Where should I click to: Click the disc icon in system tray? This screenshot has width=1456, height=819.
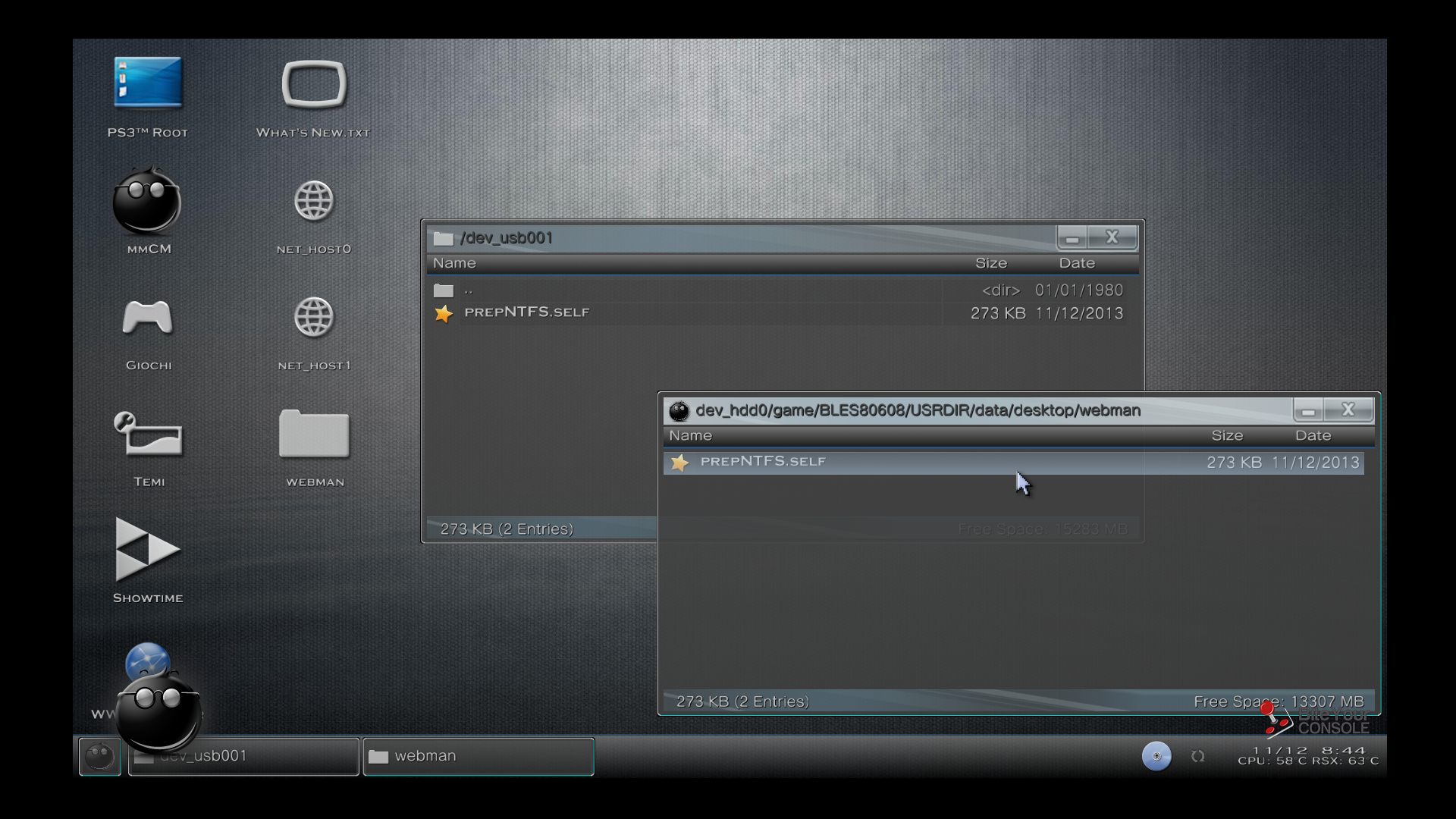[1156, 756]
